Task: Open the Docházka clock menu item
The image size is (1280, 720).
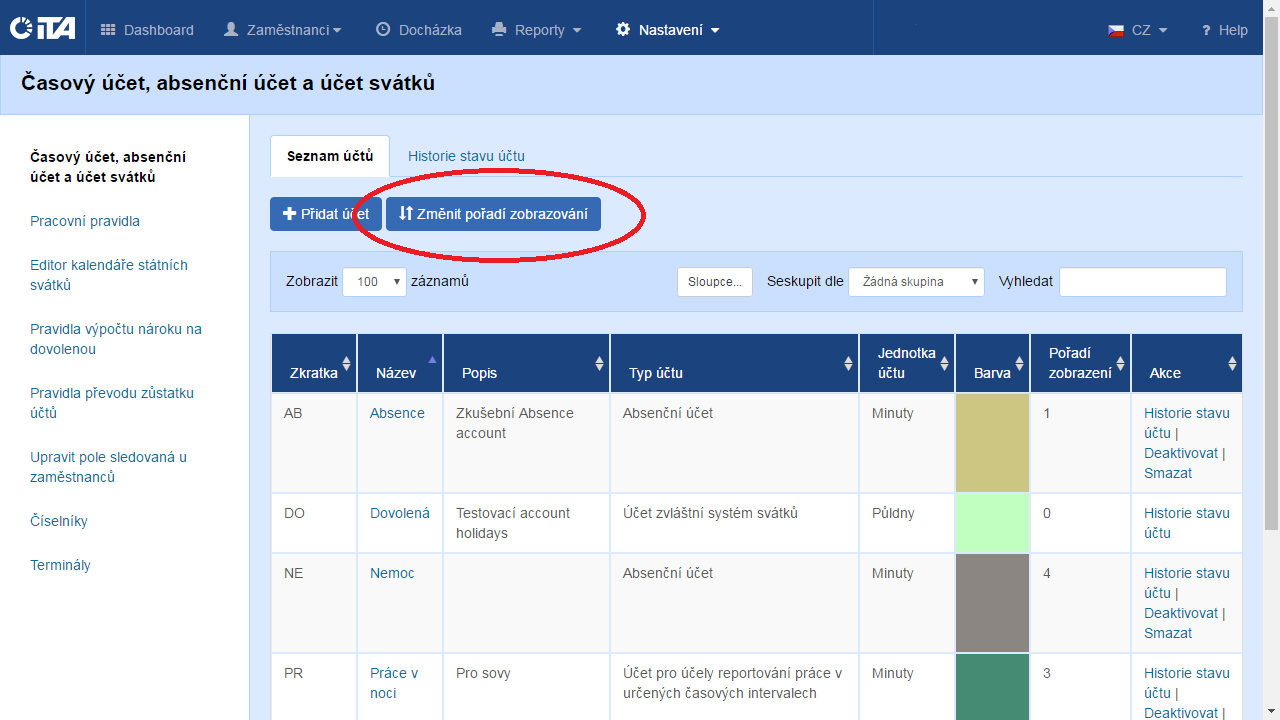Action: (x=418, y=30)
